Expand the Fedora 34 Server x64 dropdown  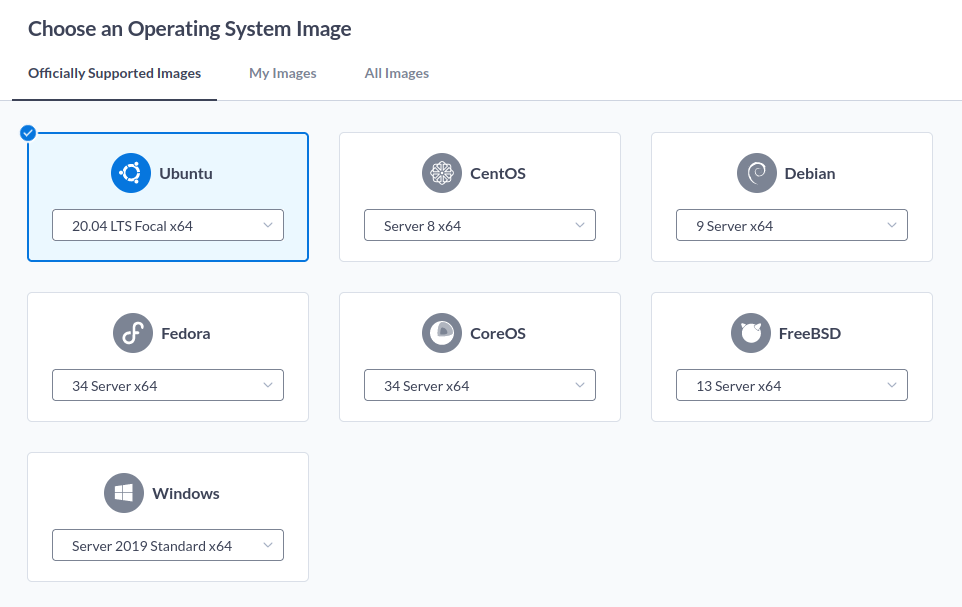(168, 385)
